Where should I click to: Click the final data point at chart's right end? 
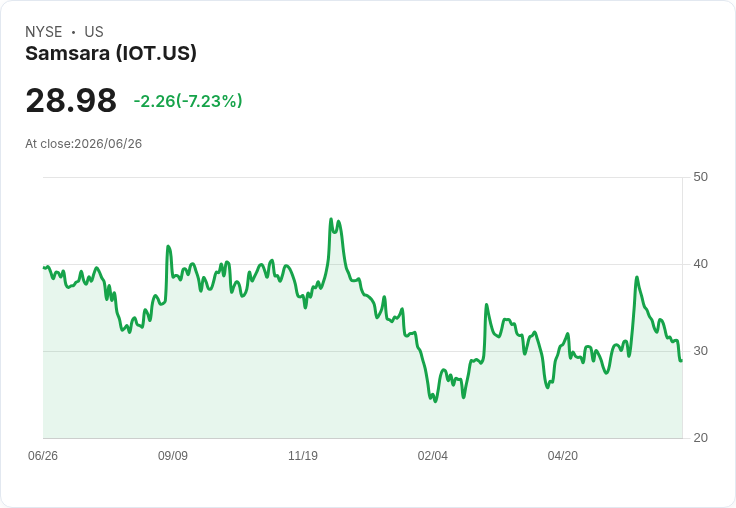681,361
